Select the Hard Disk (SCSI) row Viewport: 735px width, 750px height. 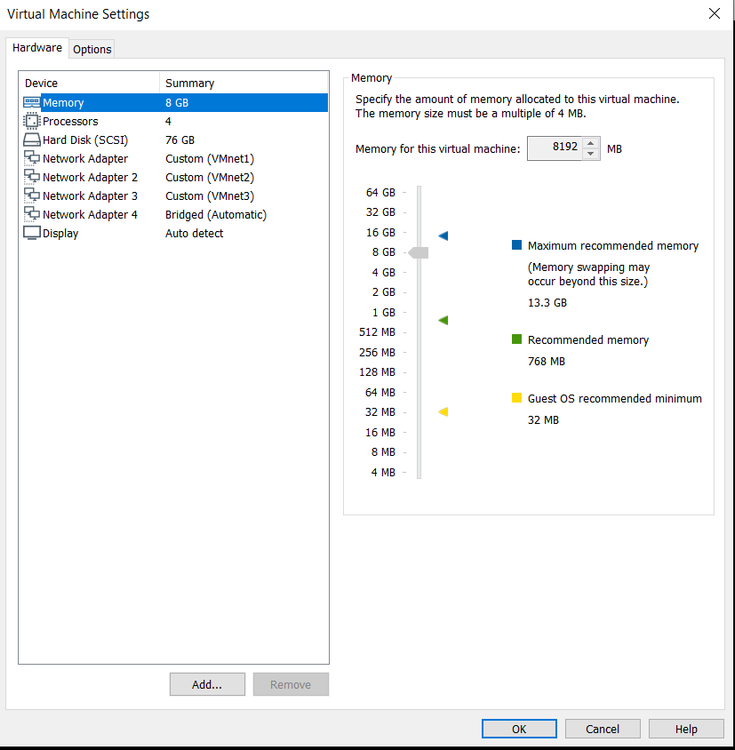[x=175, y=140]
